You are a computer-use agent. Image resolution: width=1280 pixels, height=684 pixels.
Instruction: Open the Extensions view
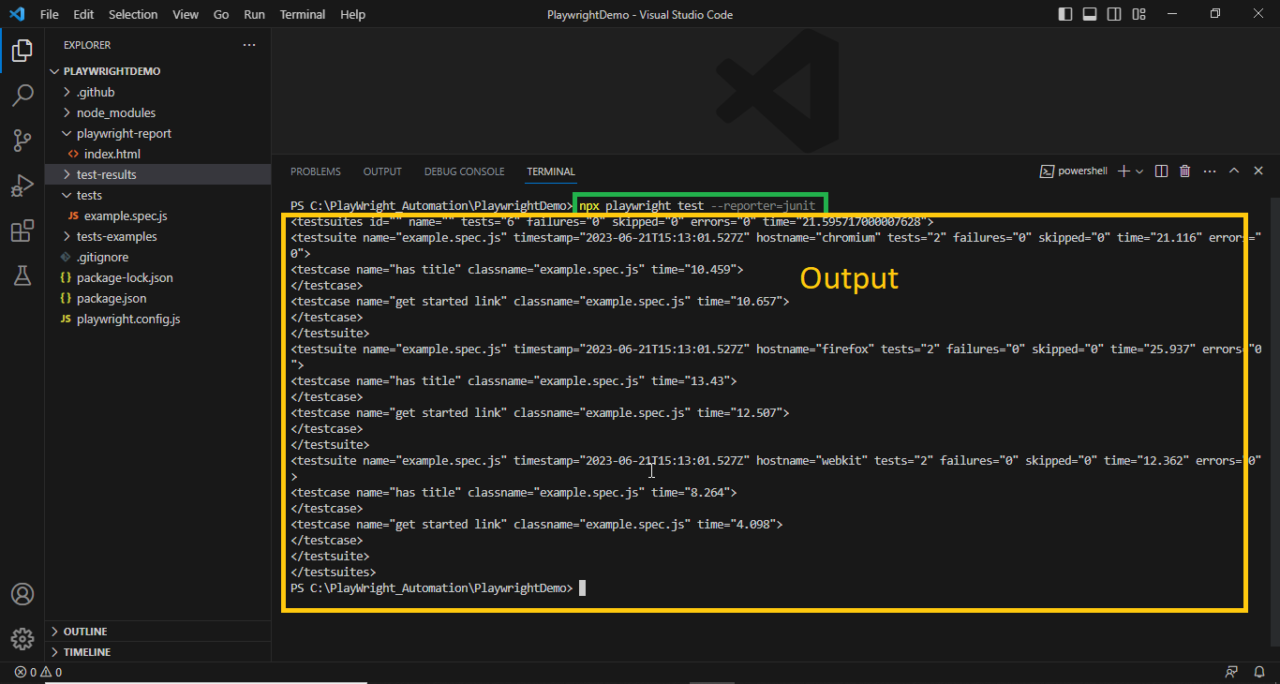[x=22, y=232]
